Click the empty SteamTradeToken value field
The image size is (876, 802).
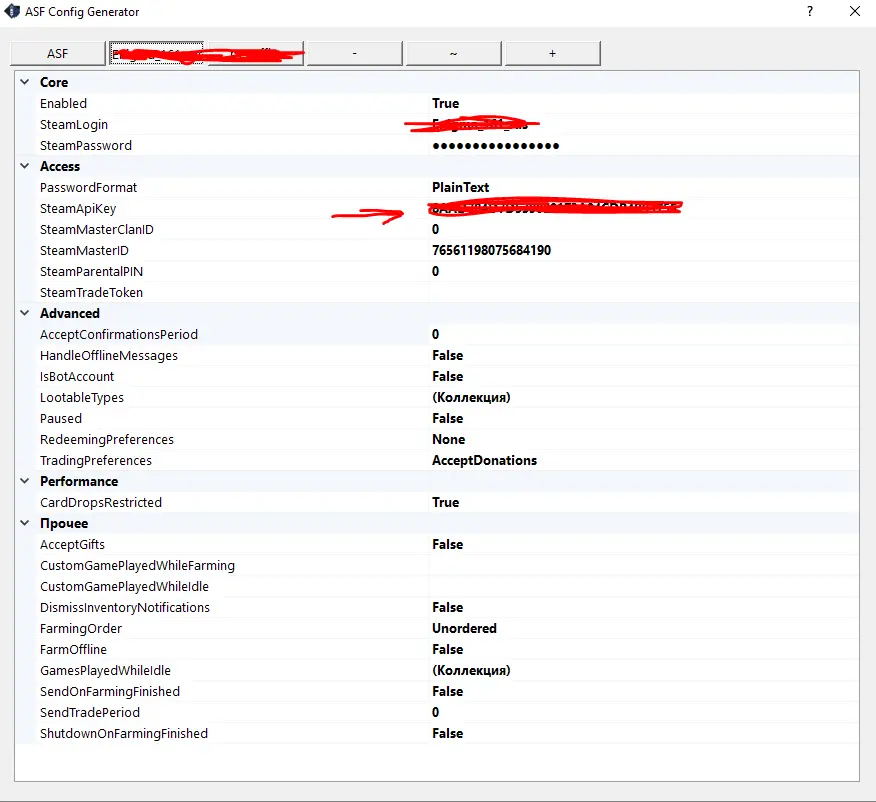click(644, 292)
